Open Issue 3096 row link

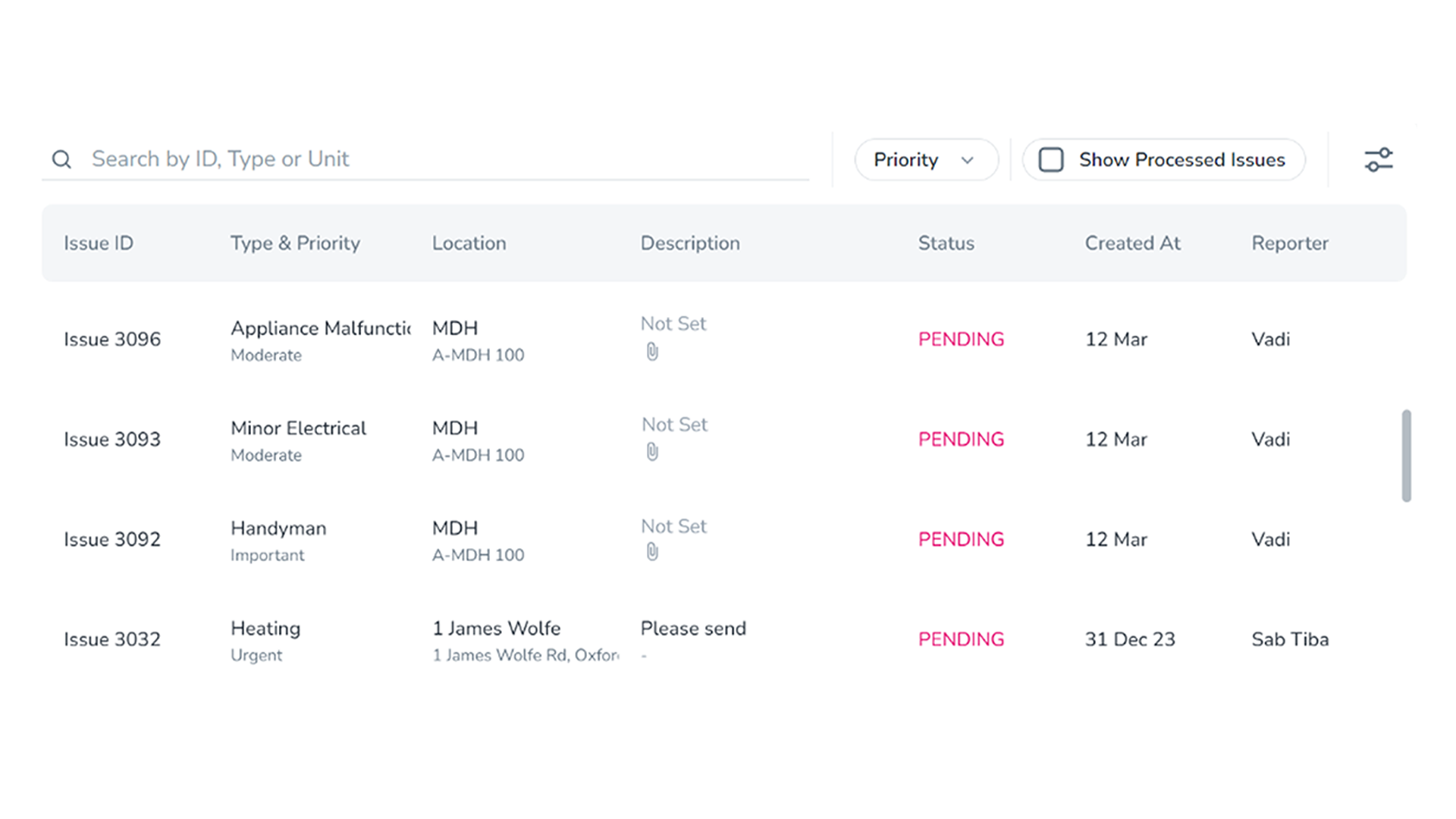[112, 339]
